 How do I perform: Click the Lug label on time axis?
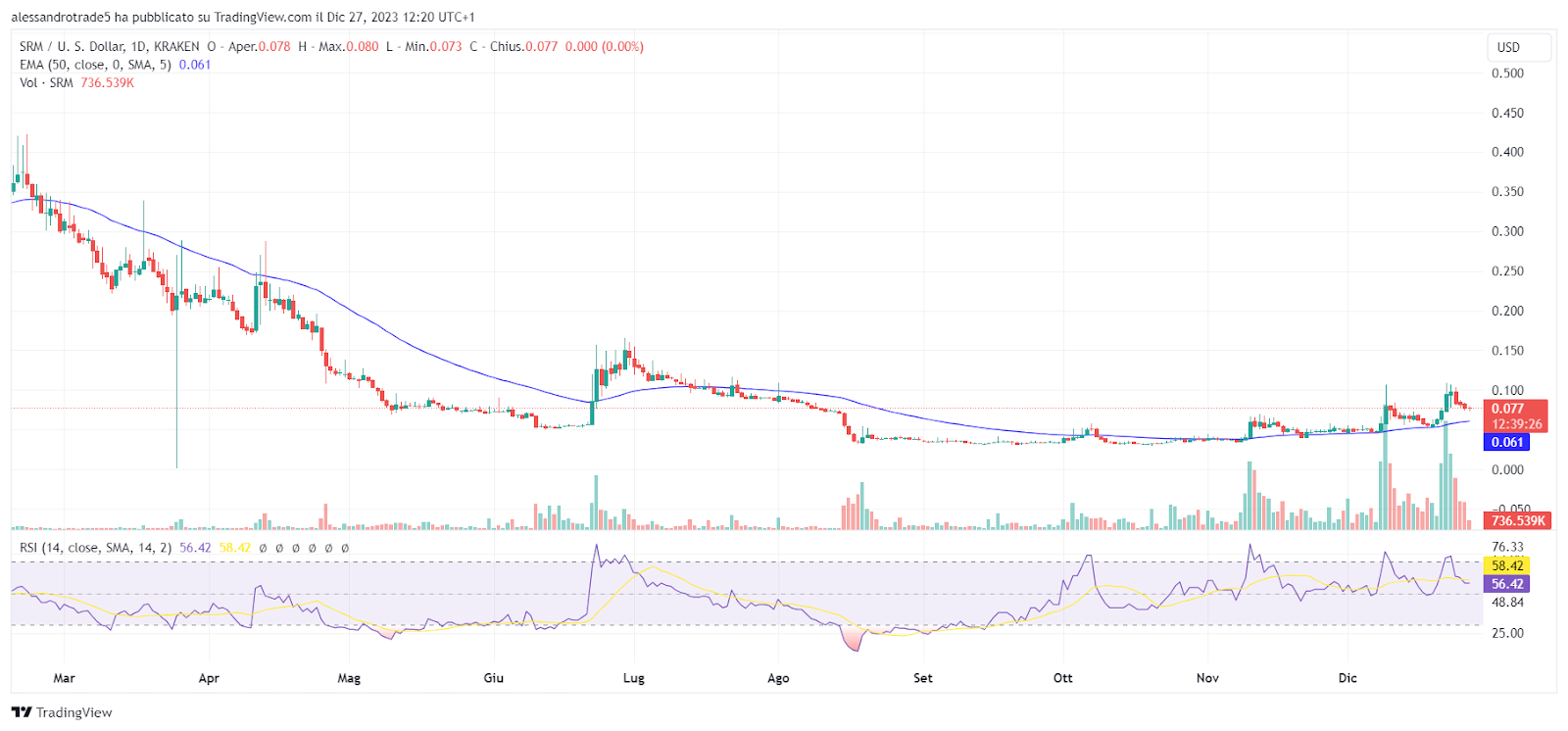click(x=634, y=678)
